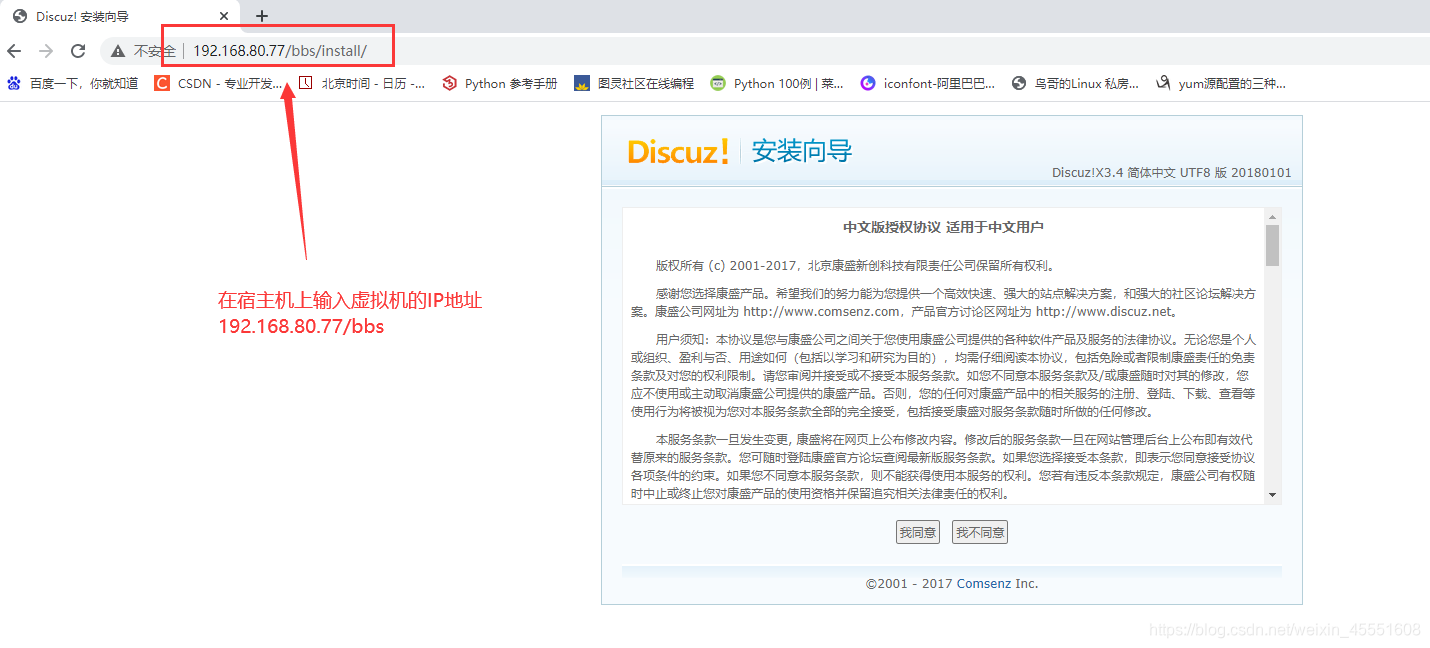Click the license scrollbar down arrow
Screen dimensions: 1430x648
point(1272,495)
